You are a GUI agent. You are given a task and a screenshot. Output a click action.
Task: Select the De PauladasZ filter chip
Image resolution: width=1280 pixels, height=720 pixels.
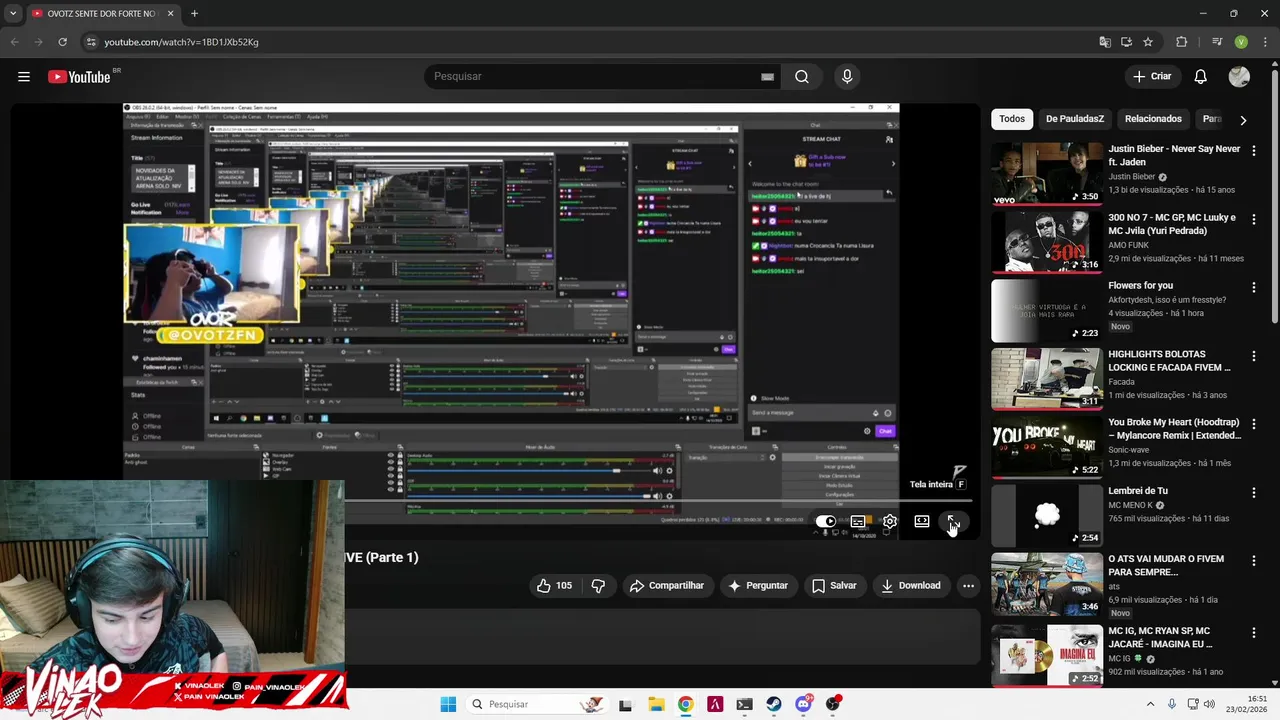(1075, 119)
